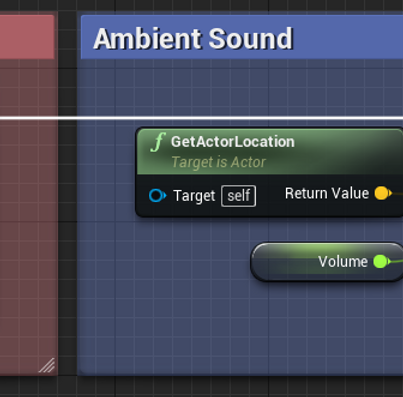Viewport: 403px width, 397px height.
Task: Click the function icon on GetActorLocation
Action: pos(158,142)
